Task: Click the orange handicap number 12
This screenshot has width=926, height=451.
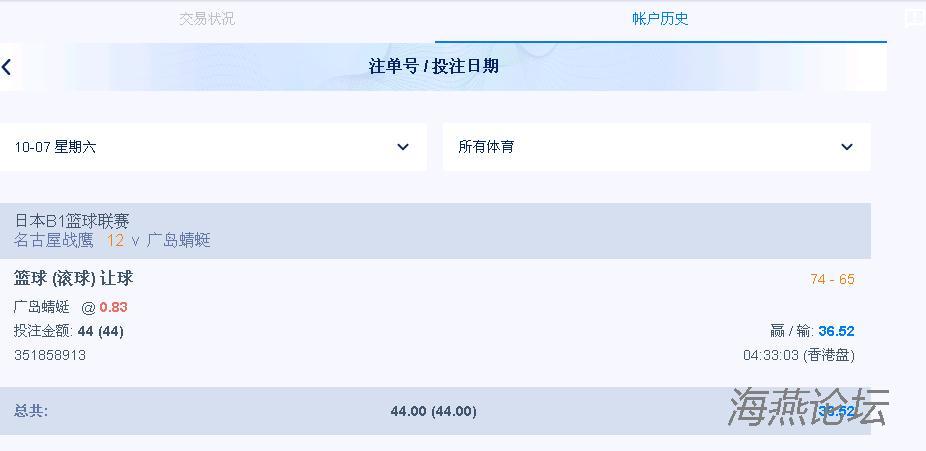Action: [x=116, y=240]
